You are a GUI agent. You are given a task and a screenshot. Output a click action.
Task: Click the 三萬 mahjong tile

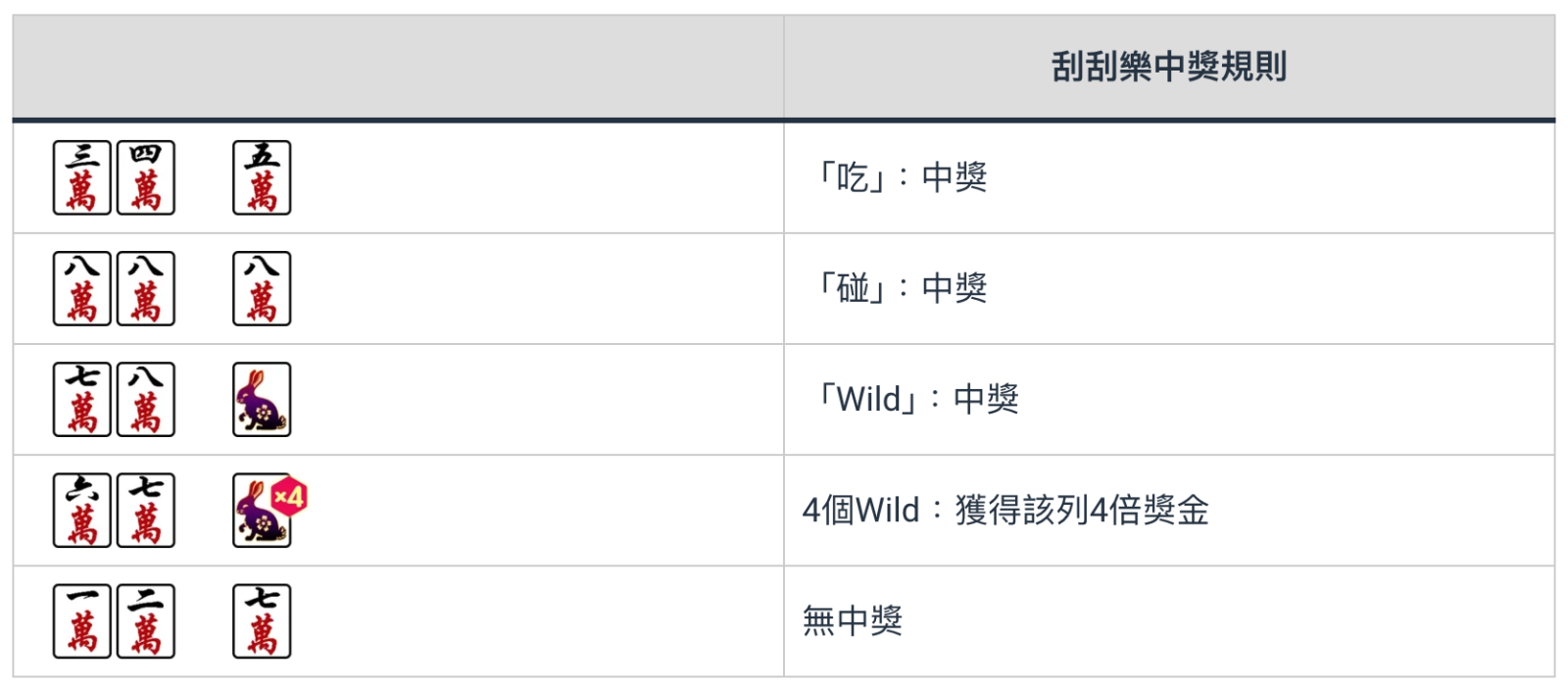(81, 177)
